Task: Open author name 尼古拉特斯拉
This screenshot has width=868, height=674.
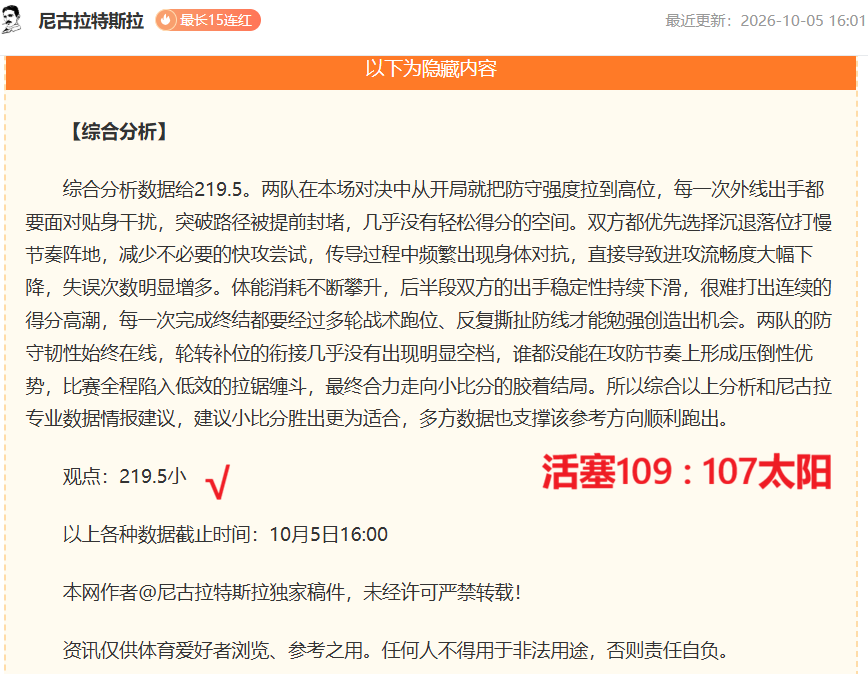Action: (91, 21)
